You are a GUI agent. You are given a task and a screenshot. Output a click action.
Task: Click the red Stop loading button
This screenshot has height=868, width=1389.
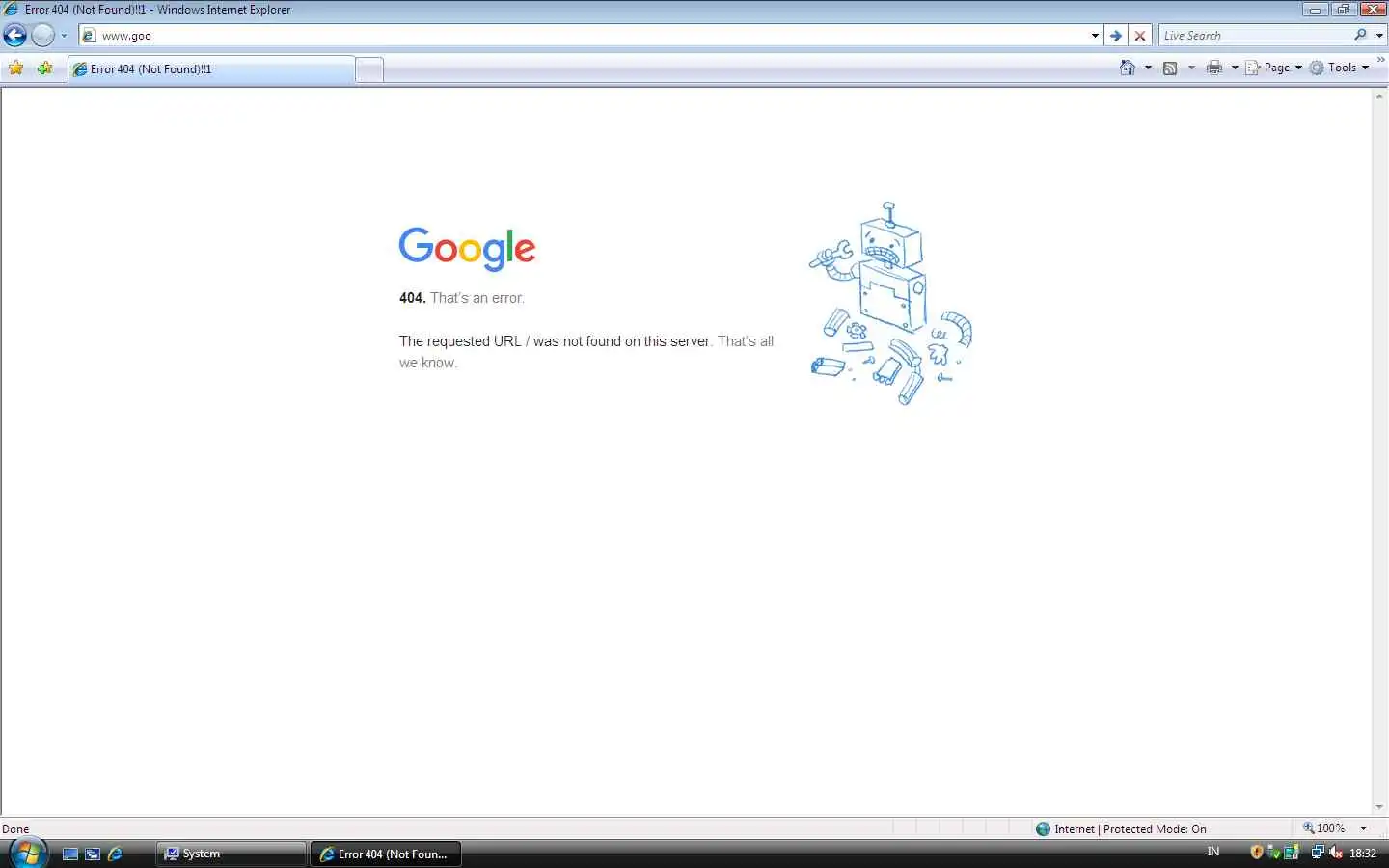point(1140,36)
